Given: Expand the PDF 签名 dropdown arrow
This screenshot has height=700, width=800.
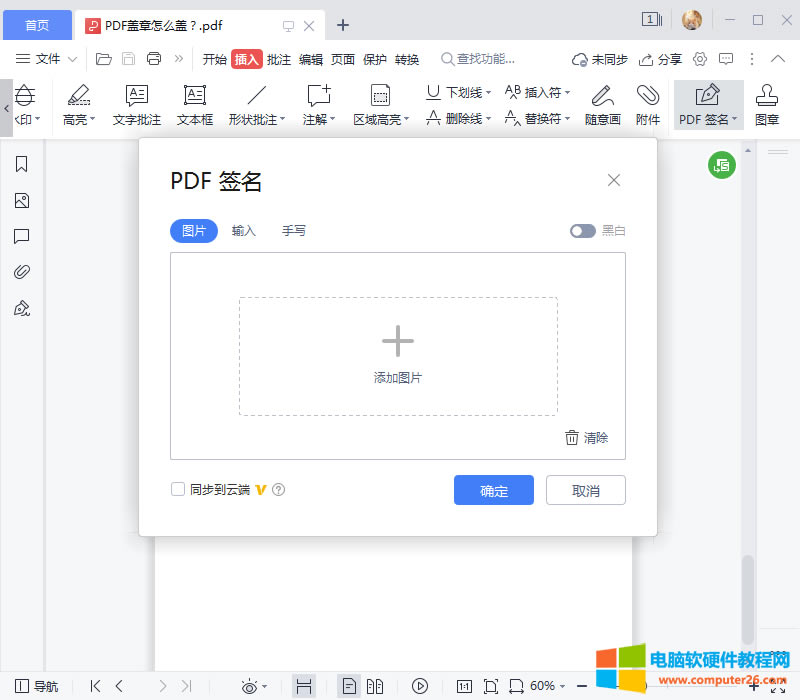Looking at the screenshot, I should pos(735,120).
